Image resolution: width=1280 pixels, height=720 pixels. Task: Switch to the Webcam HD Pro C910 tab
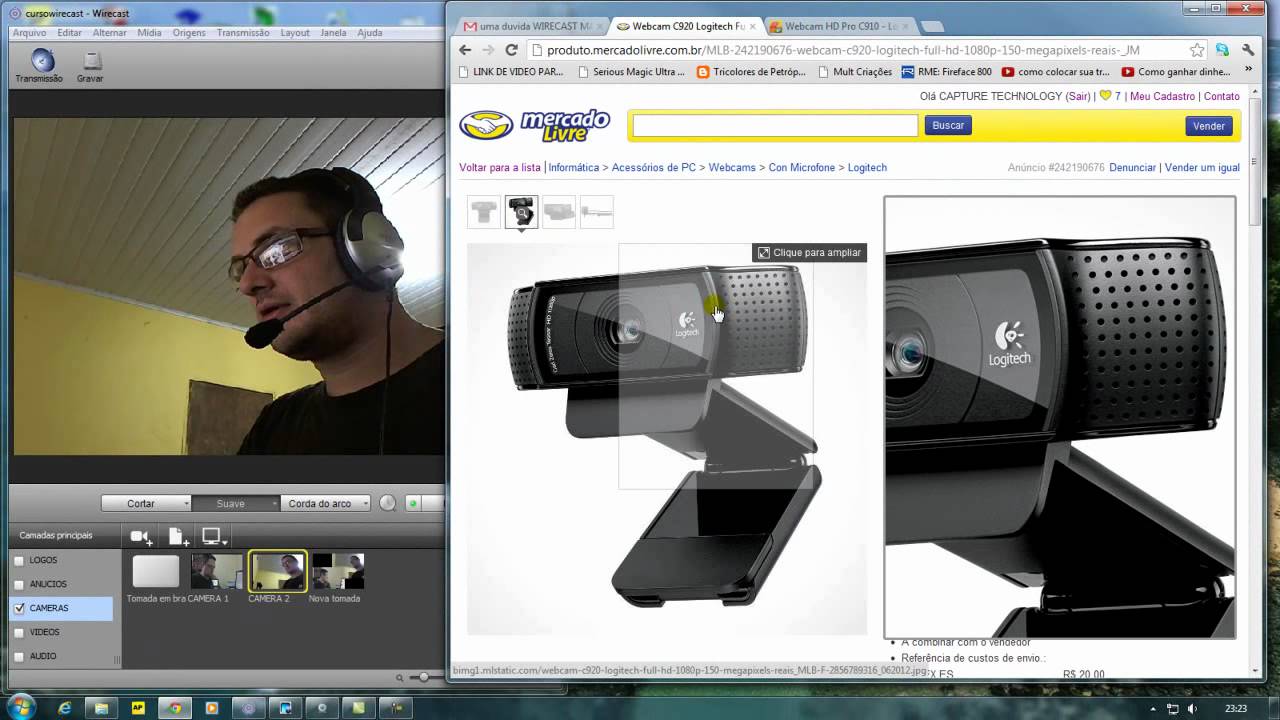(x=839, y=26)
